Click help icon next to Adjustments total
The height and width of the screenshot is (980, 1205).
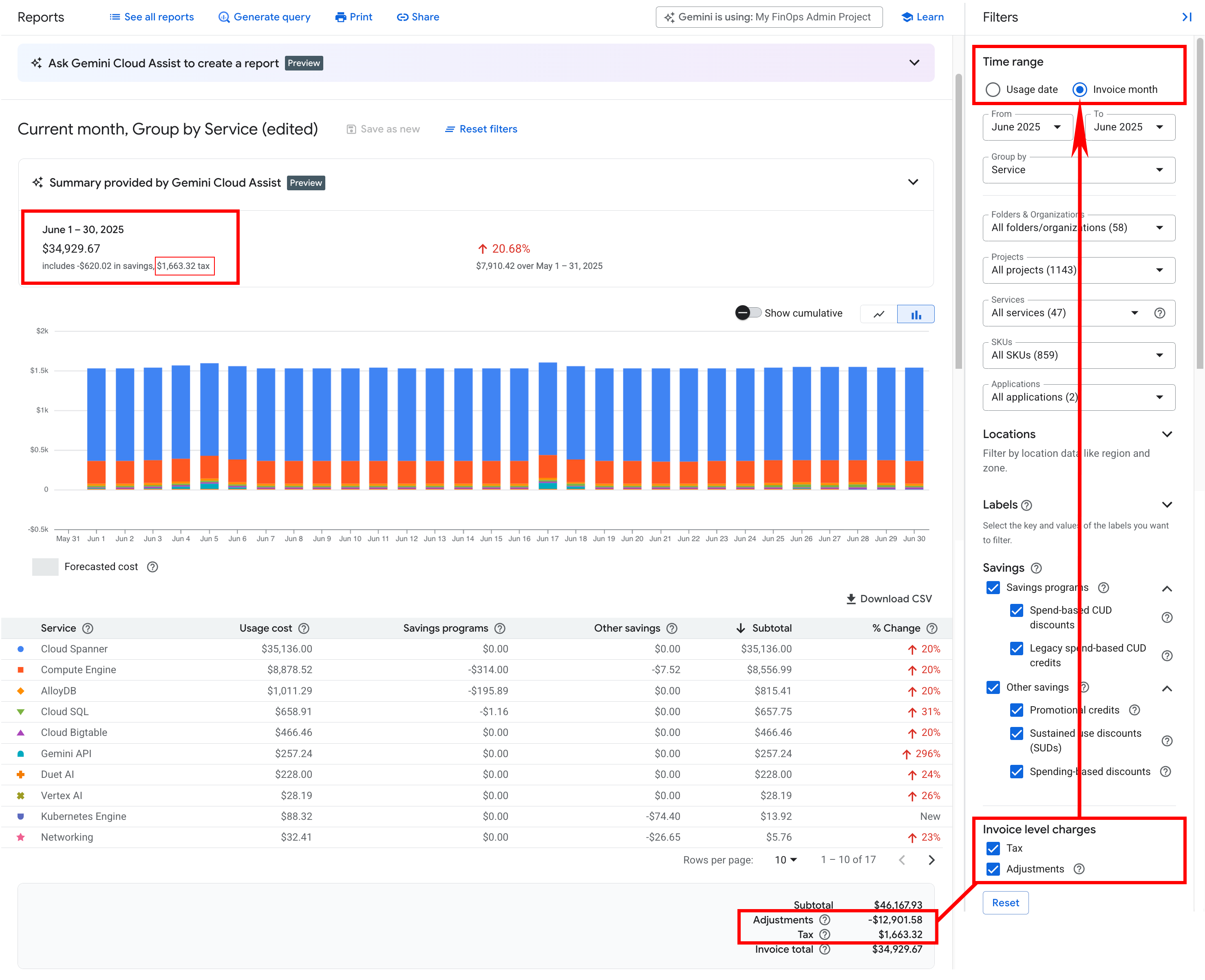tap(824, 920)
